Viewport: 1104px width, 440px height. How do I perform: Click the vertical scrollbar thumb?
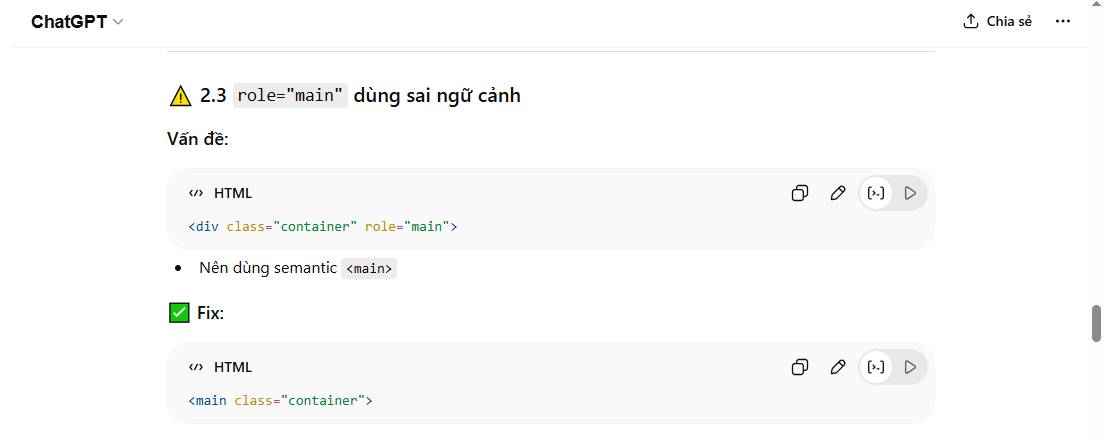click(1096, 324)
